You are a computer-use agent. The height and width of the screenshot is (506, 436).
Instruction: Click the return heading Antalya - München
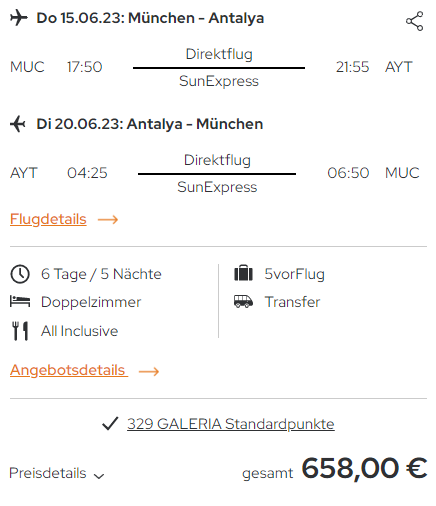click(x=195, y=124)
